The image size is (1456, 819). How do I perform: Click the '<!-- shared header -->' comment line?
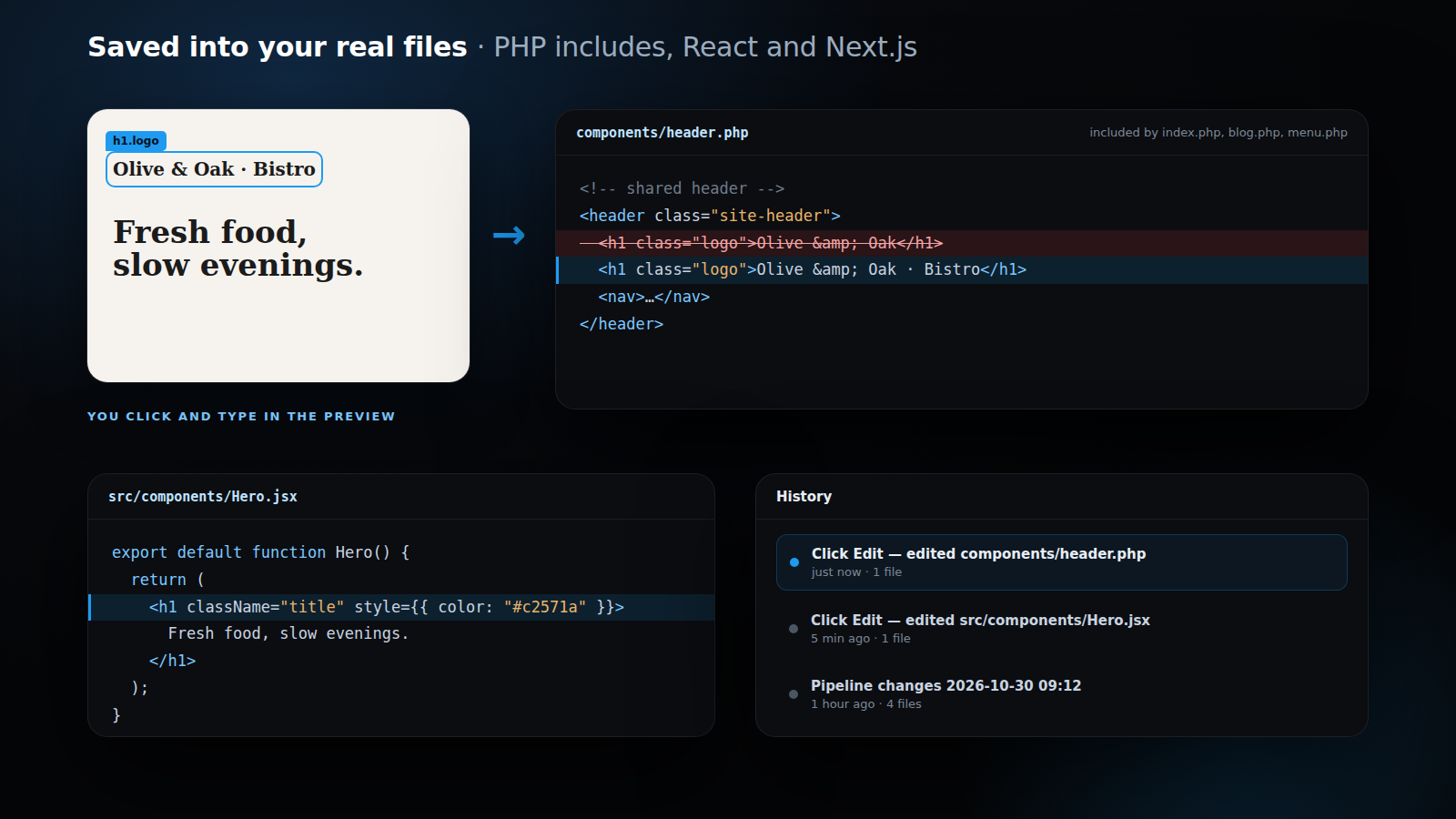tap(682, 188)
